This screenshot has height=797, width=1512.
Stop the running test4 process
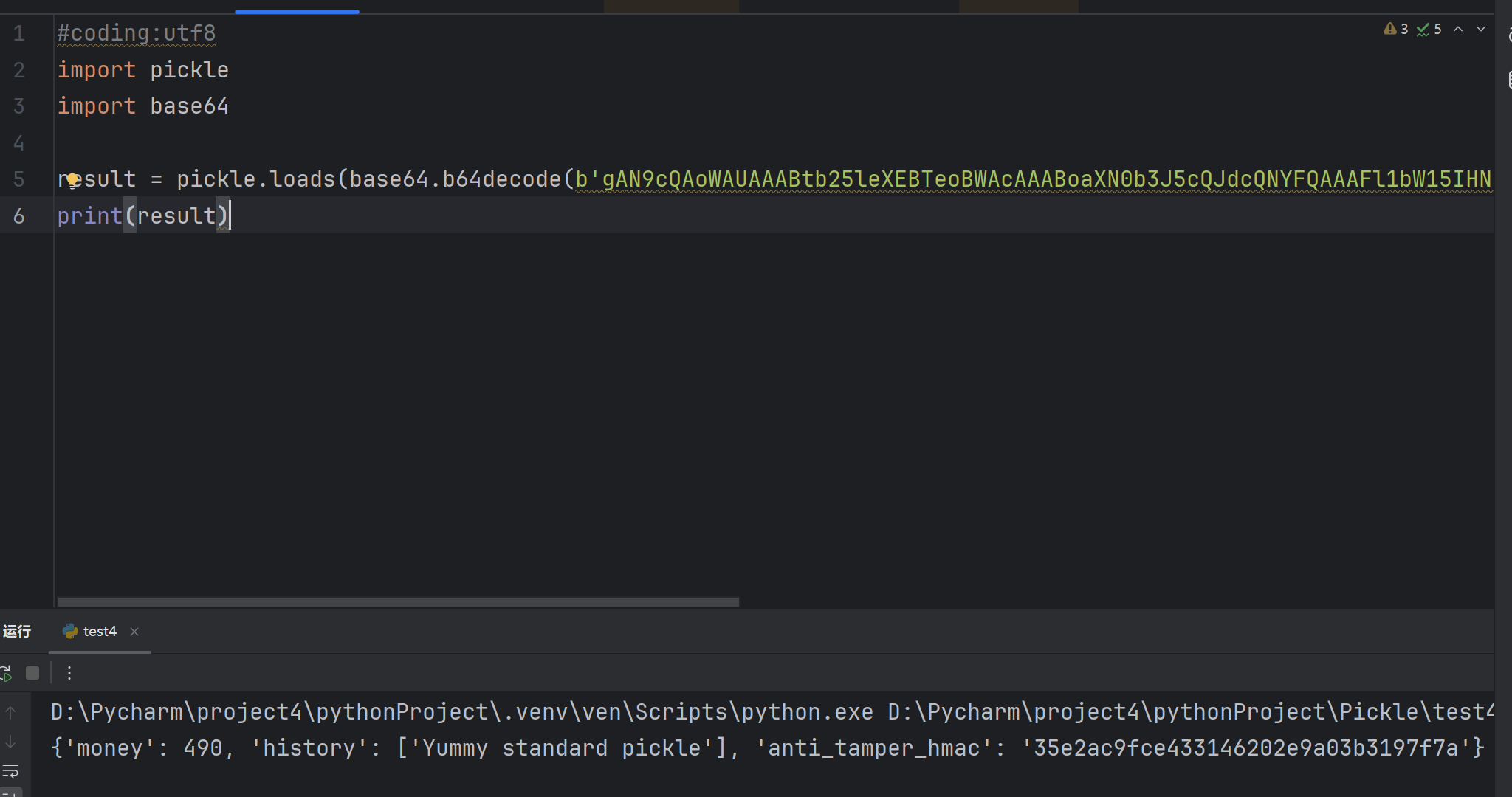[x=32, y=673]
